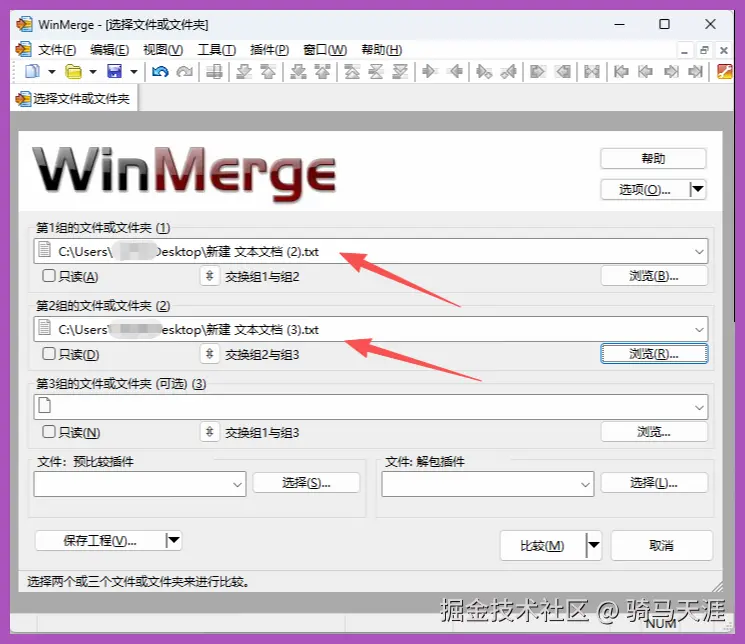Click the Open folder toolbar icon

73,72
